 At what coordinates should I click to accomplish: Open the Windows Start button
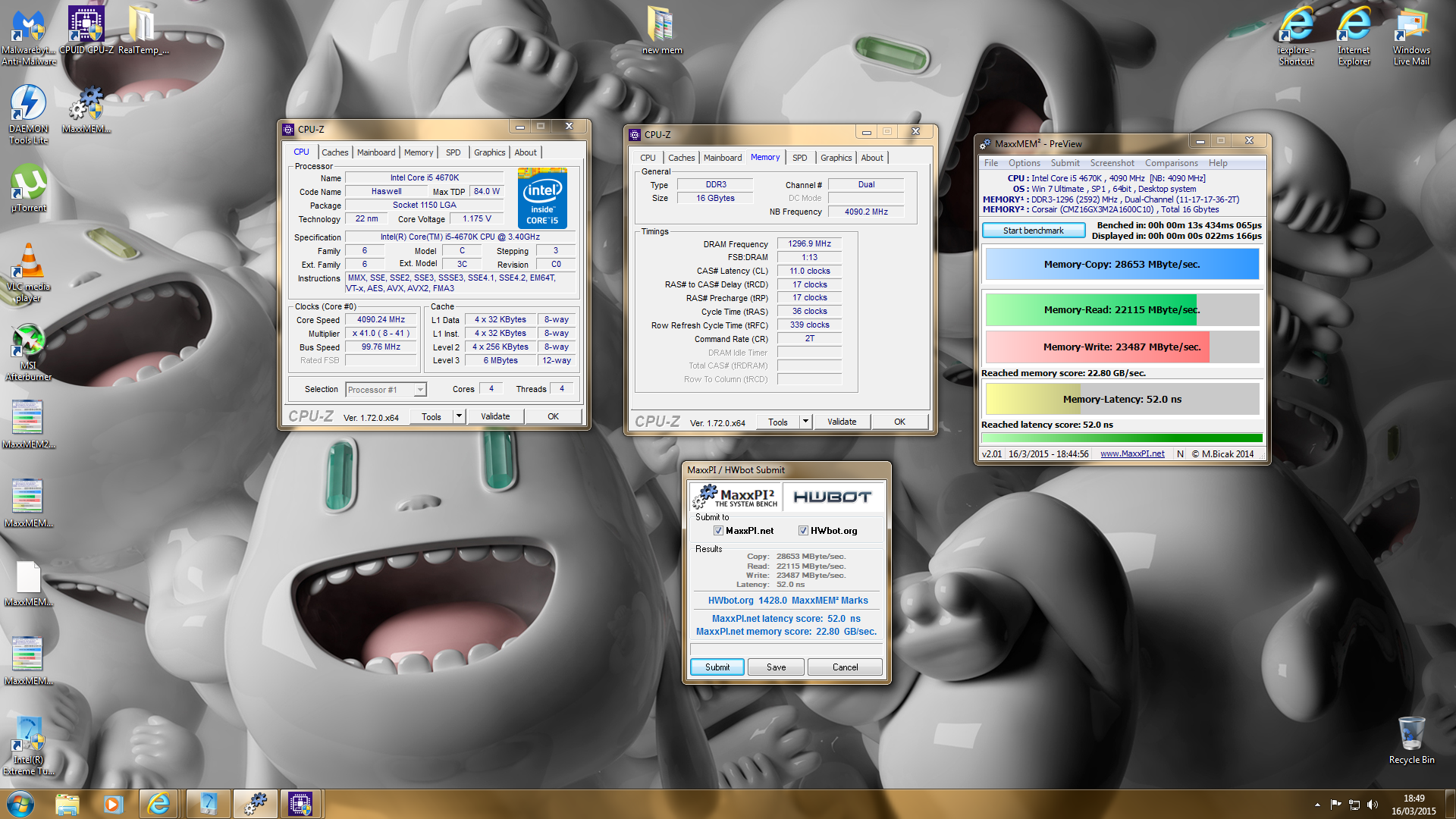click(20, 804)
